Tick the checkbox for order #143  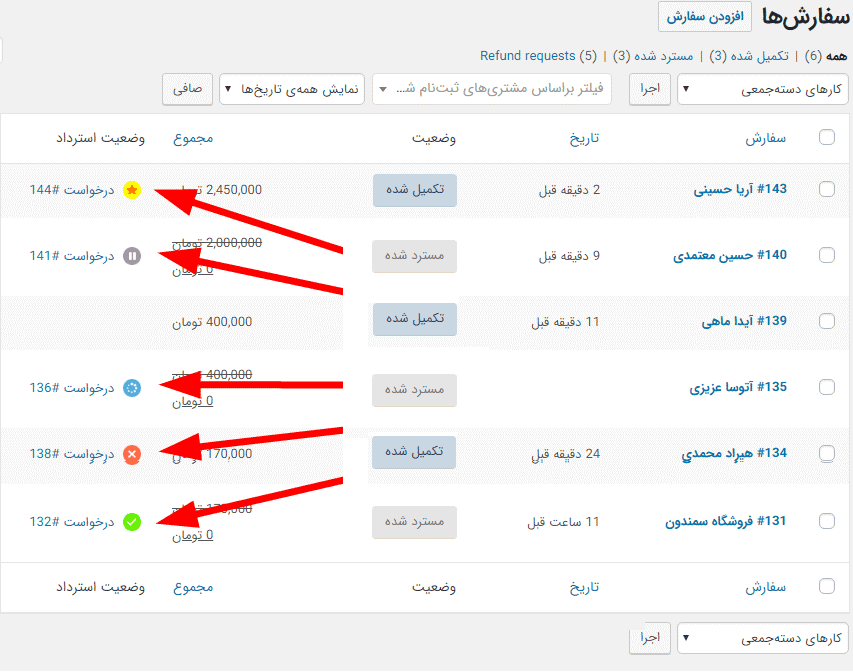click(x=826, y=189)
